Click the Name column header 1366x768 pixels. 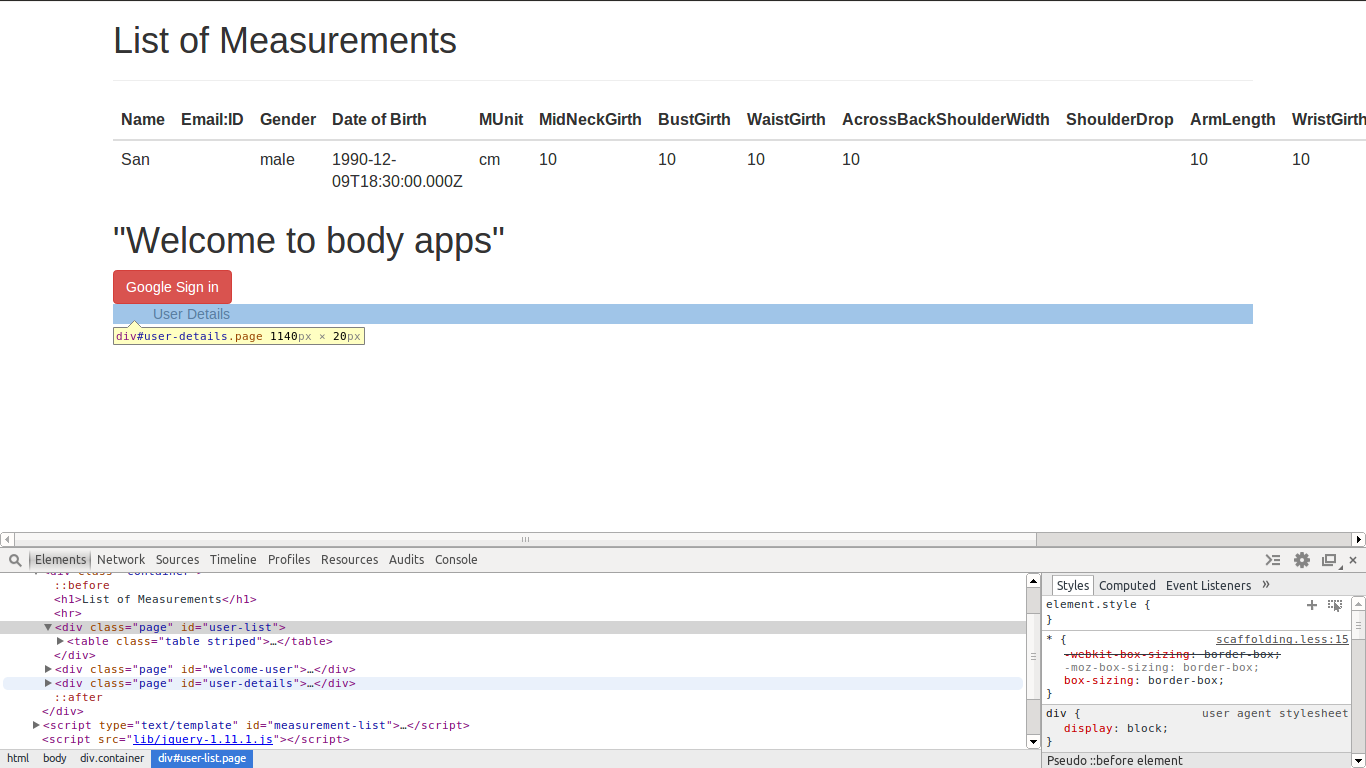[x=143, y=119]
